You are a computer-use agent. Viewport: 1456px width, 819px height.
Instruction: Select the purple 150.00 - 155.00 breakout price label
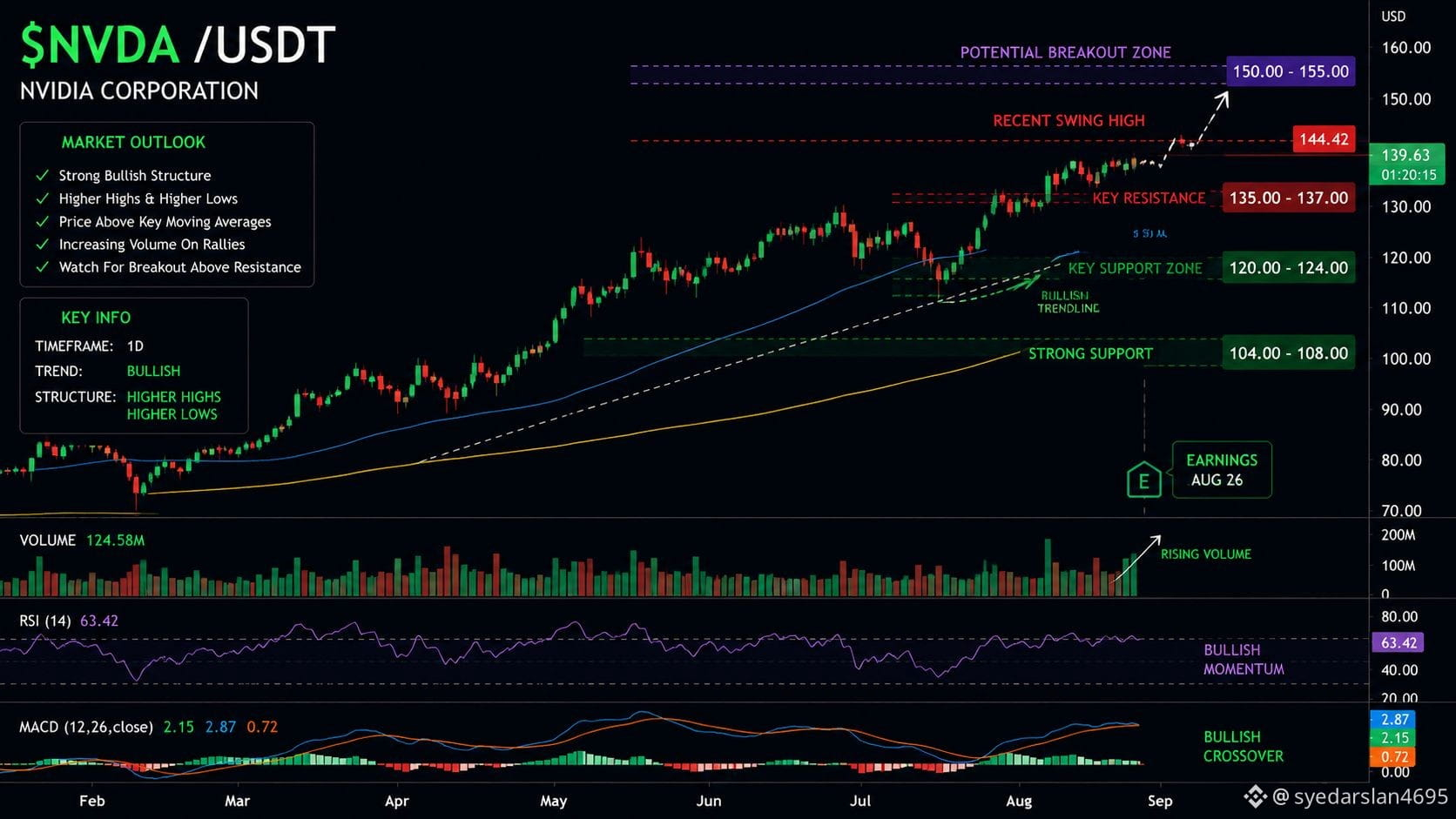click(1291, 71)
